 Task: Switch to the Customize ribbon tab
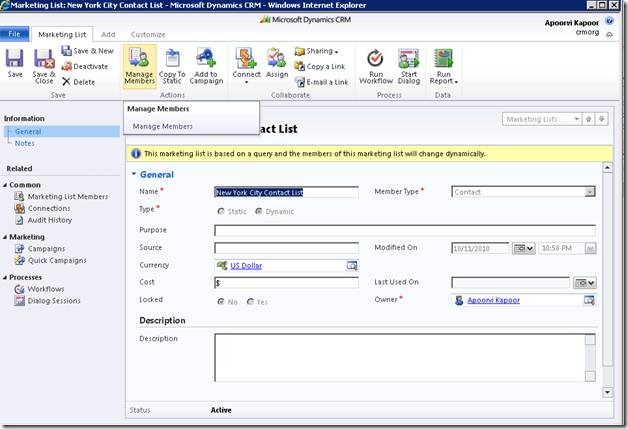click(148, 34)
